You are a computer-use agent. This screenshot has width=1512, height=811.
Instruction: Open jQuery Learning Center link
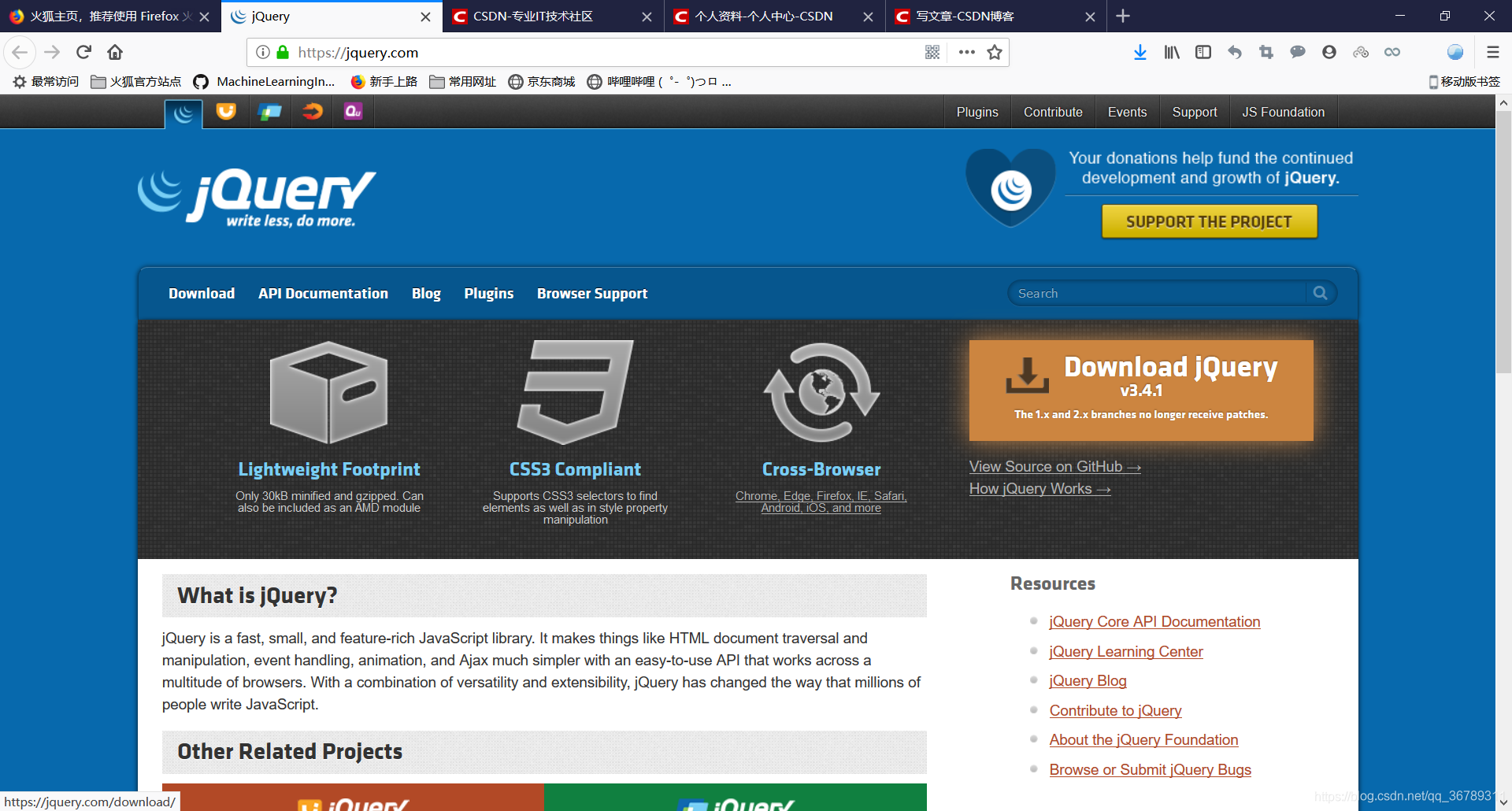1126,651
